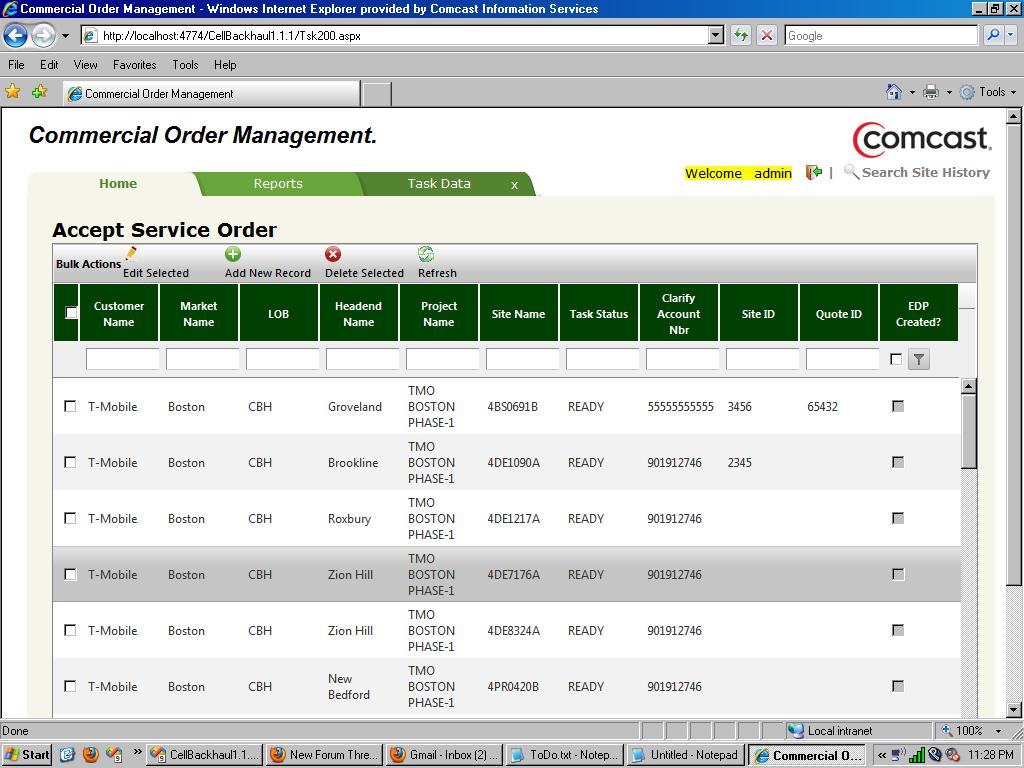Image resolution: width=1024 pixels, height=768 pixels.
Task: Check the row checkbox for site 4DE7176A
Action: point(70,575)
